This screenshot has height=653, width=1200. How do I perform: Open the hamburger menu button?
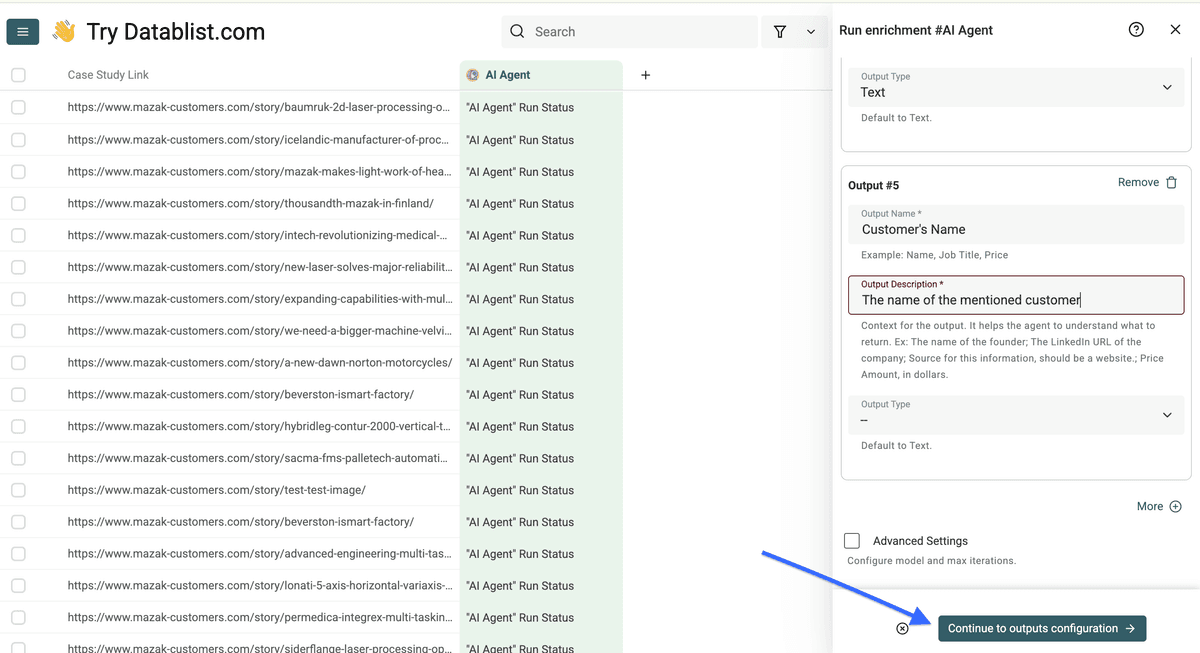22,32
